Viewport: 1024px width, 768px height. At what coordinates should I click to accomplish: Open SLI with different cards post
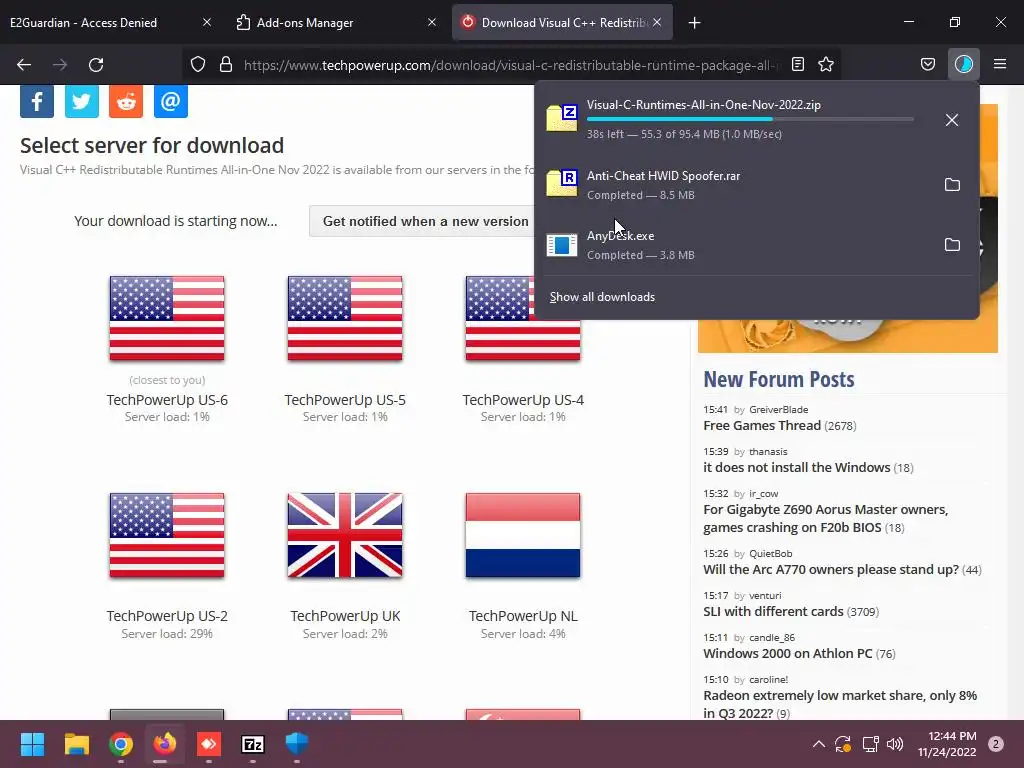(773, 612)
